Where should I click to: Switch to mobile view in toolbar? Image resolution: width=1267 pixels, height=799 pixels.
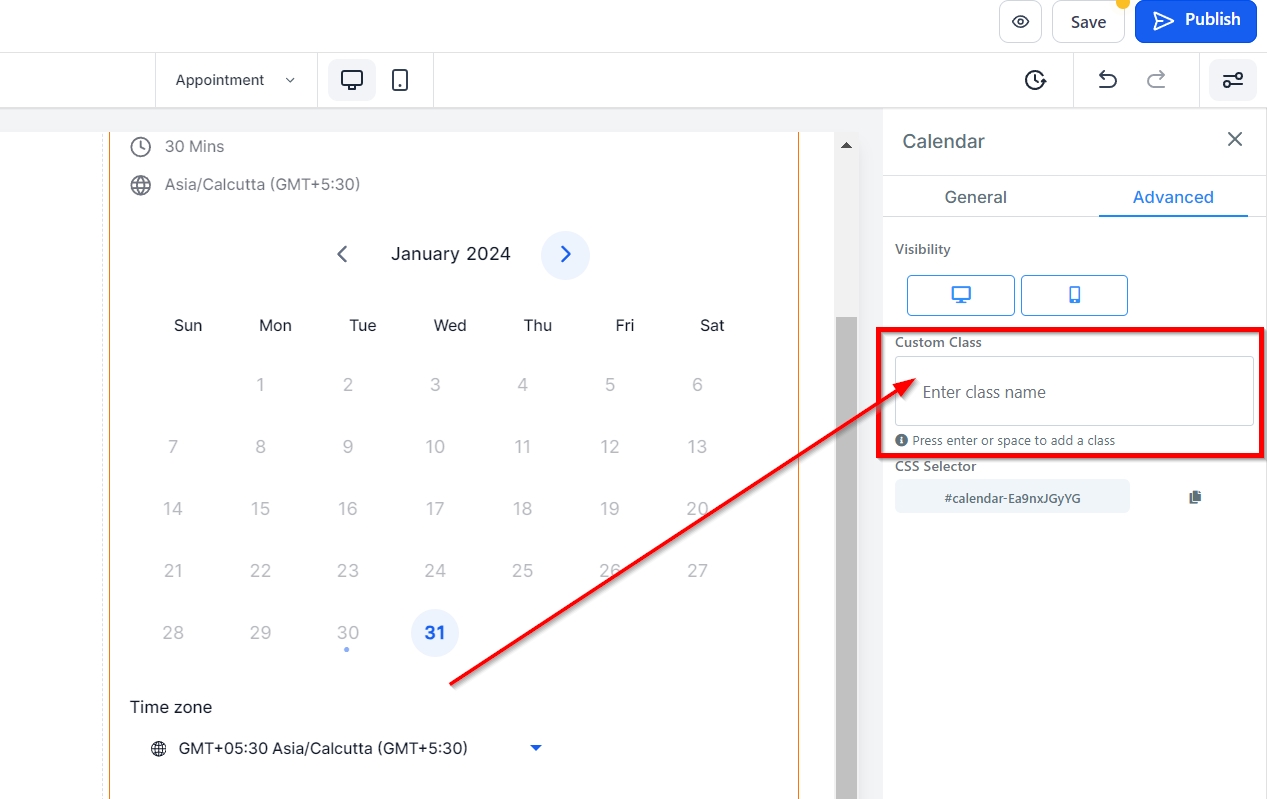coord(400,80)
